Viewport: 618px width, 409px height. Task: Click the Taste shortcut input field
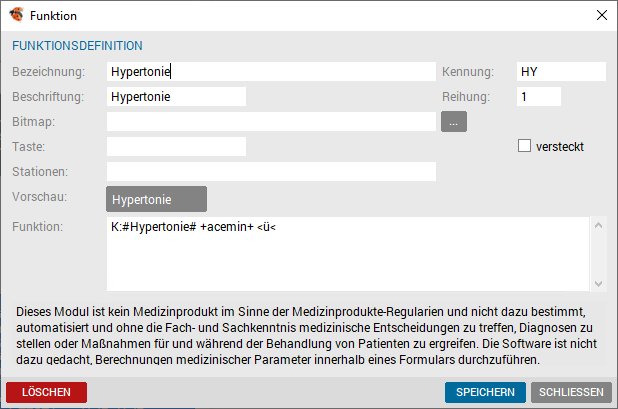176,147
